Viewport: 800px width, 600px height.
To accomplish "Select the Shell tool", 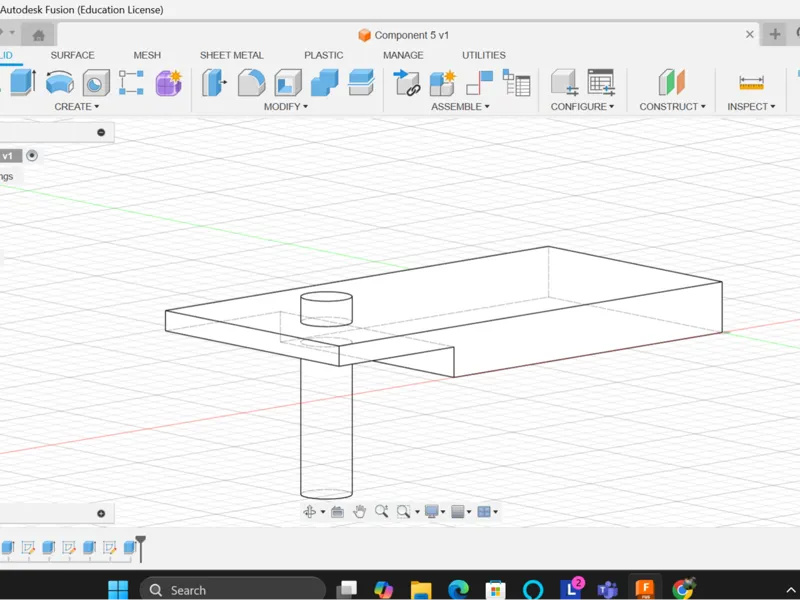I will (288, 82).
